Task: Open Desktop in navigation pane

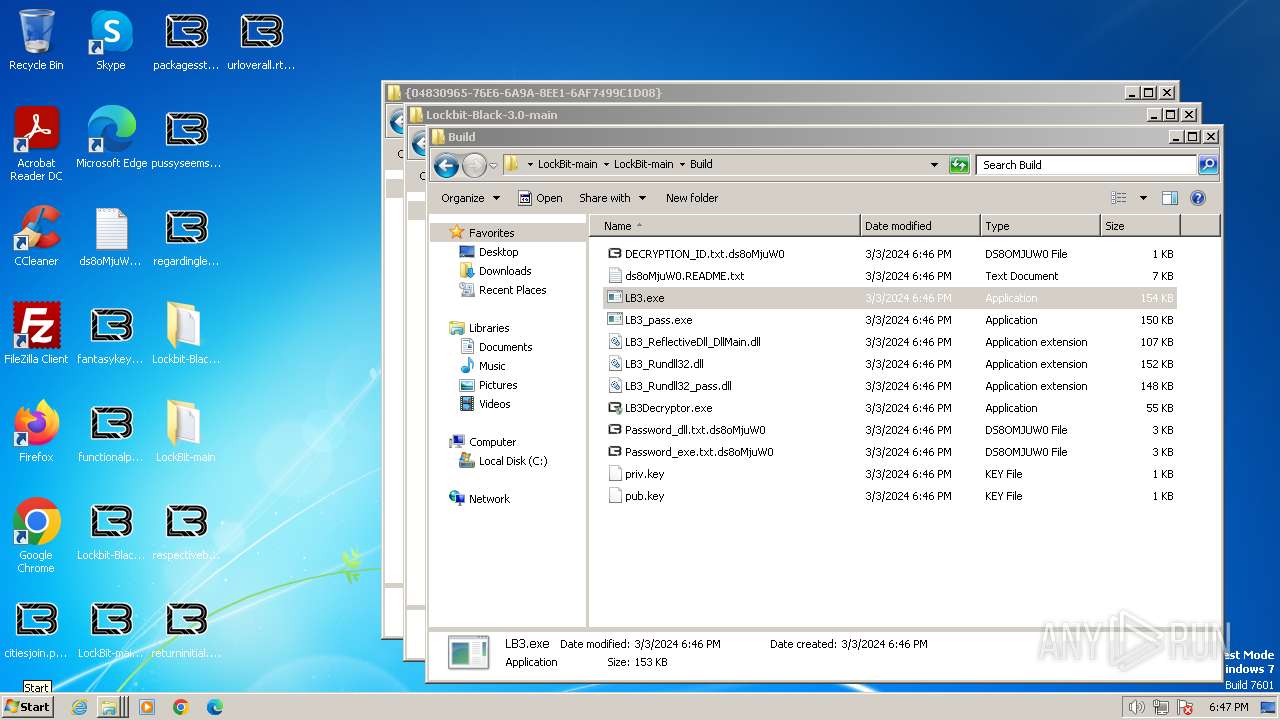Action: (x=498, y=252)
